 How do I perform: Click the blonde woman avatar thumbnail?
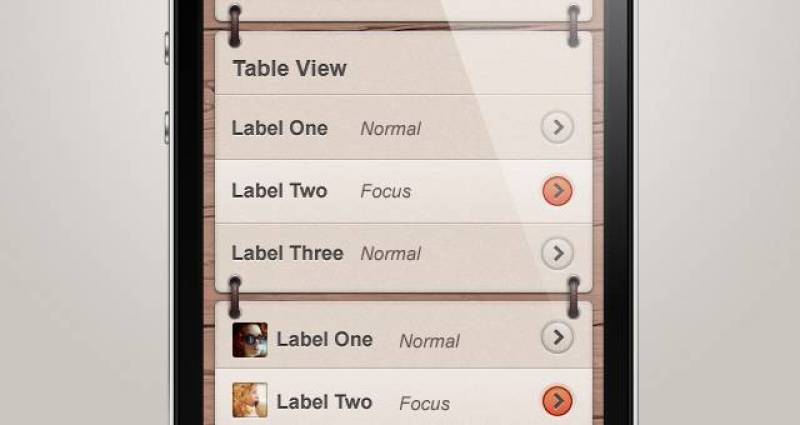click(x=249, y=401)
